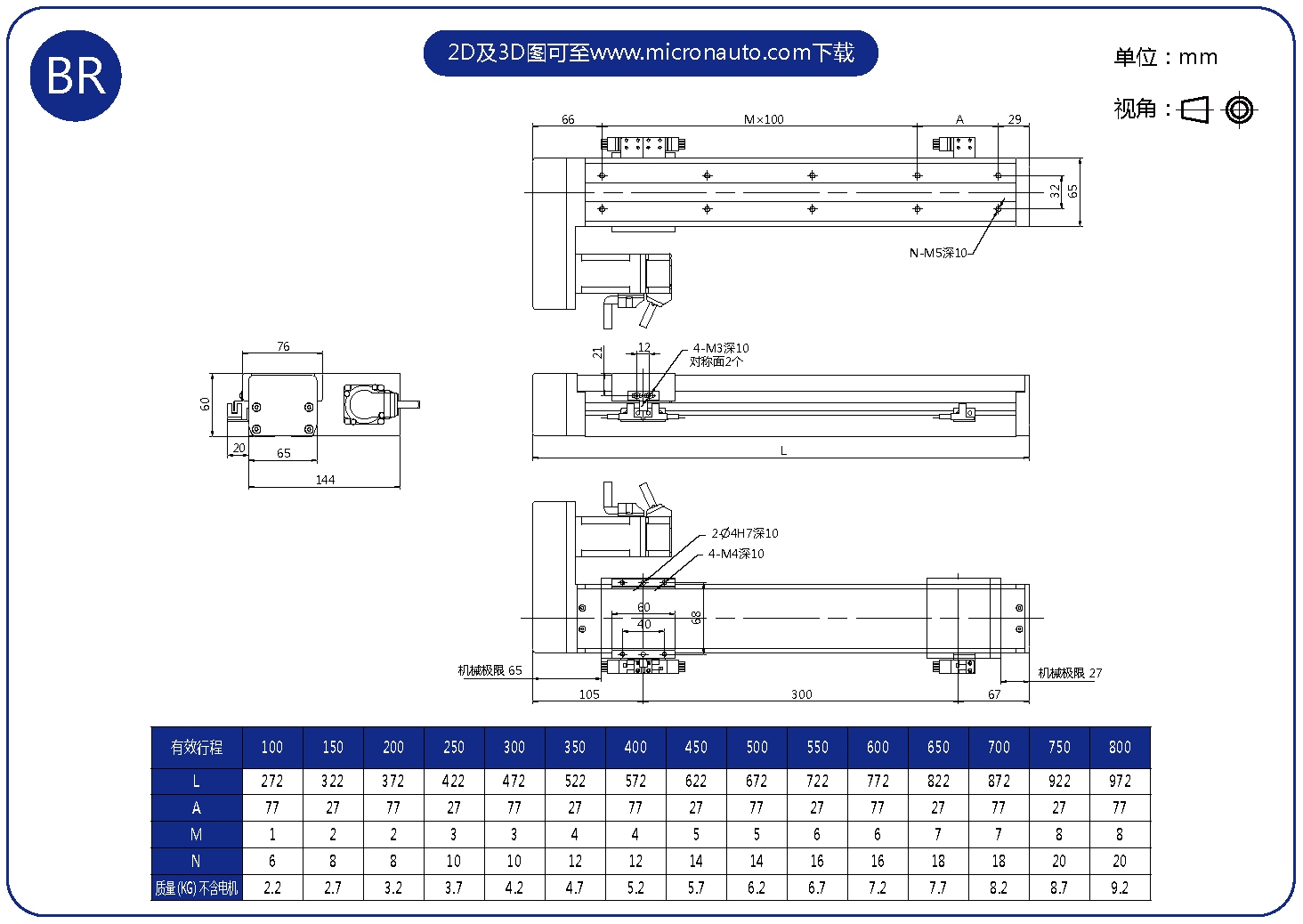The height and width of the screenshot is (924, 1303).
Task: Click the L row label in table
Action: [197, 782]
